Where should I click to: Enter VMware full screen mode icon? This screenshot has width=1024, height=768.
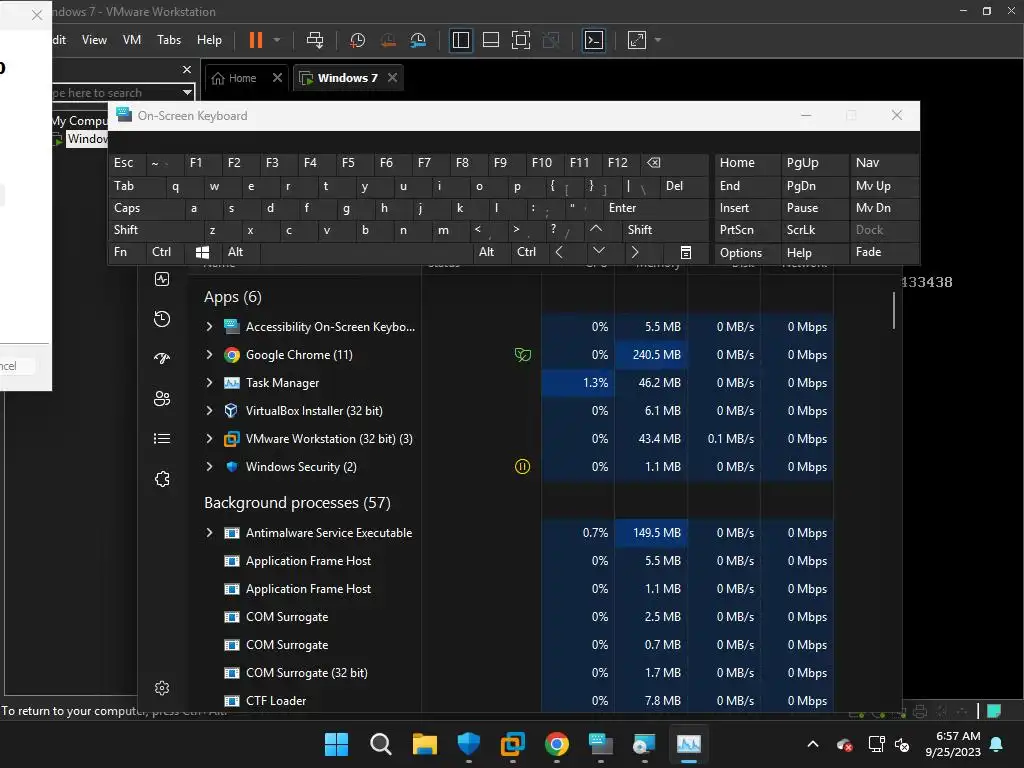[520, 40]
